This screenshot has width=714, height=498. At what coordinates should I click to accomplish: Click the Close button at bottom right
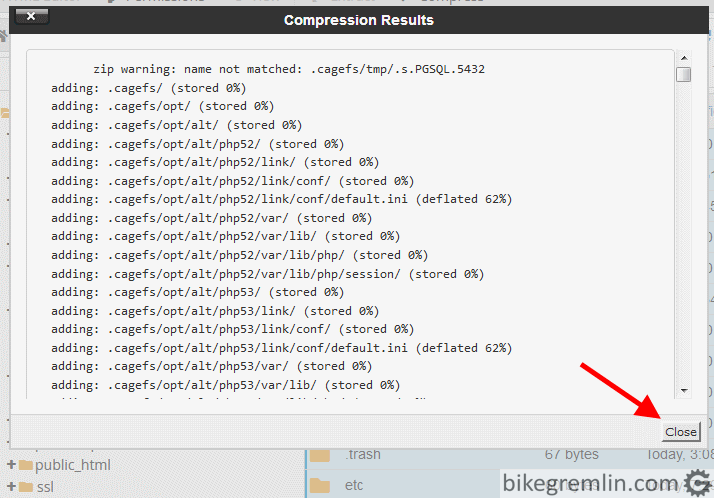click(681, 432)
